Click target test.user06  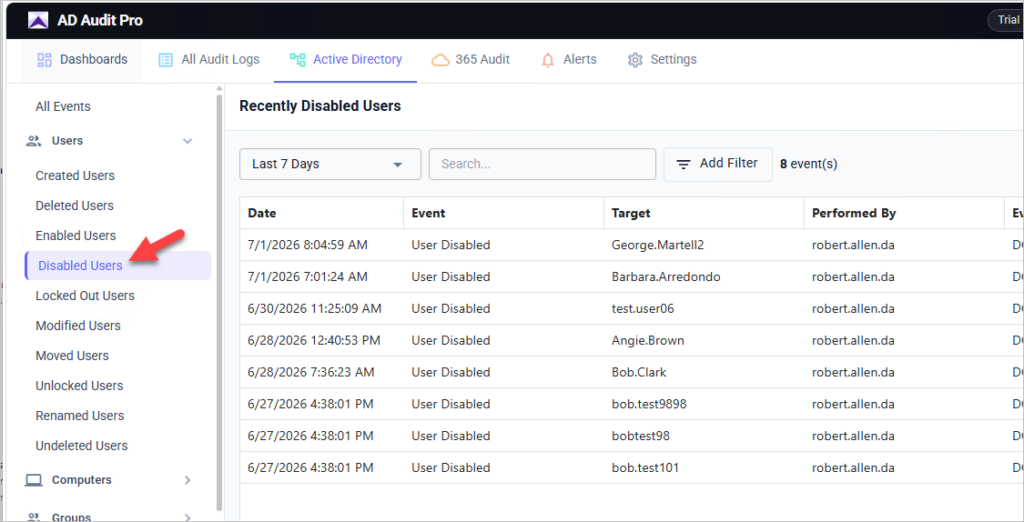tap(643, 308)
